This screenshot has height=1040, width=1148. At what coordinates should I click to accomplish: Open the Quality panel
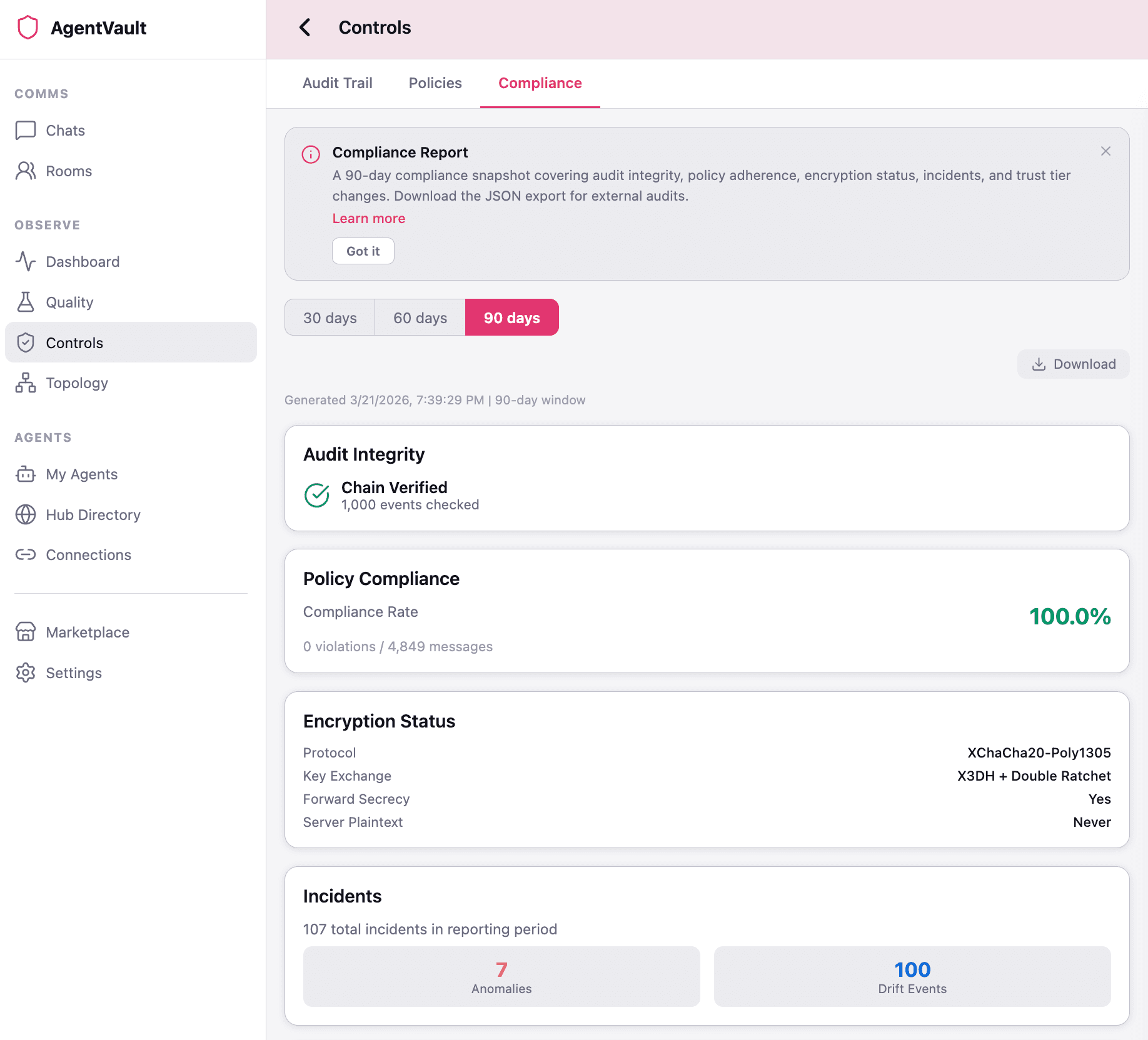(69, 302)
